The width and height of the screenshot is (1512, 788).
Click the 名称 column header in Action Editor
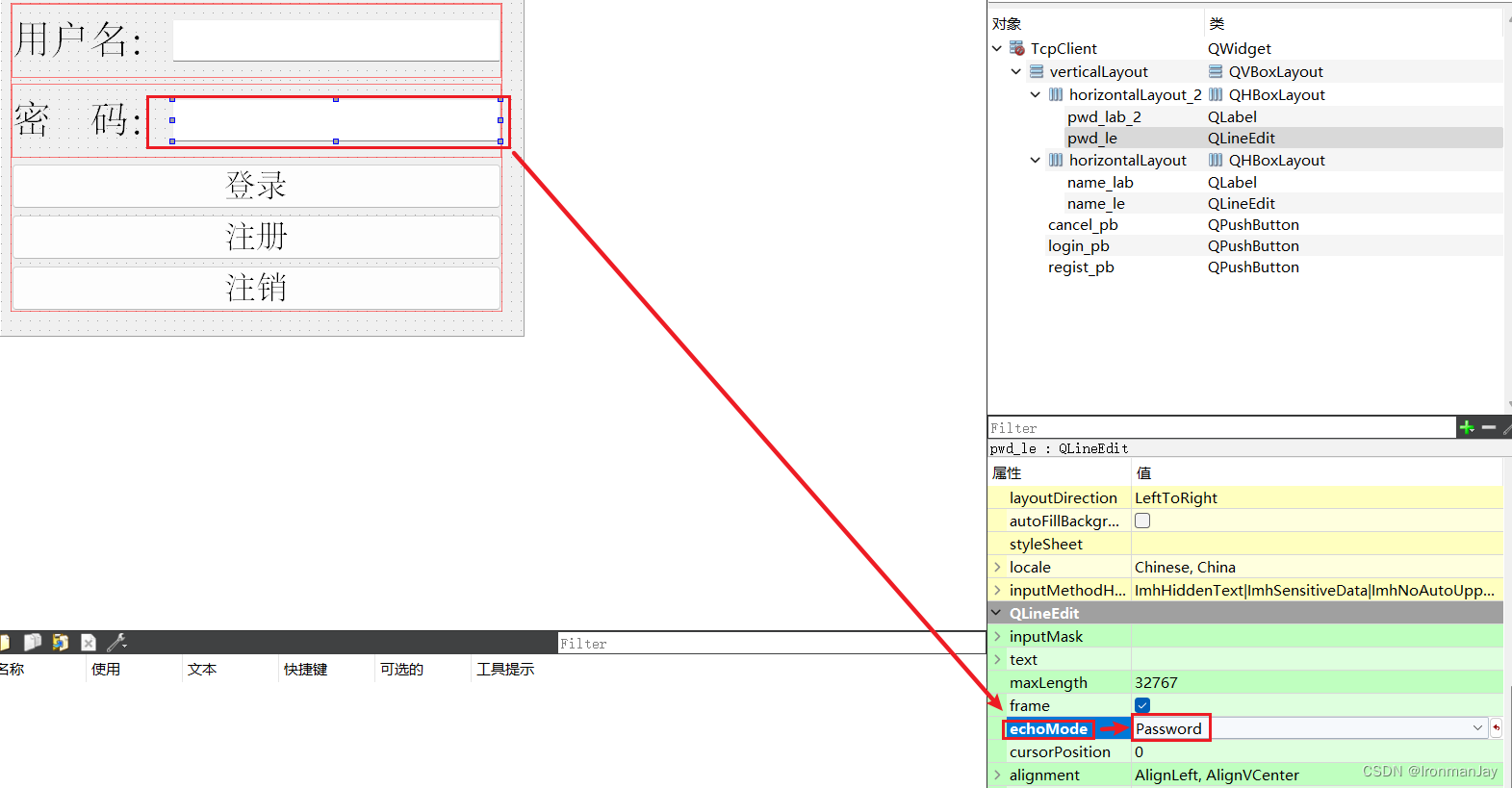[x=12, y=669]
